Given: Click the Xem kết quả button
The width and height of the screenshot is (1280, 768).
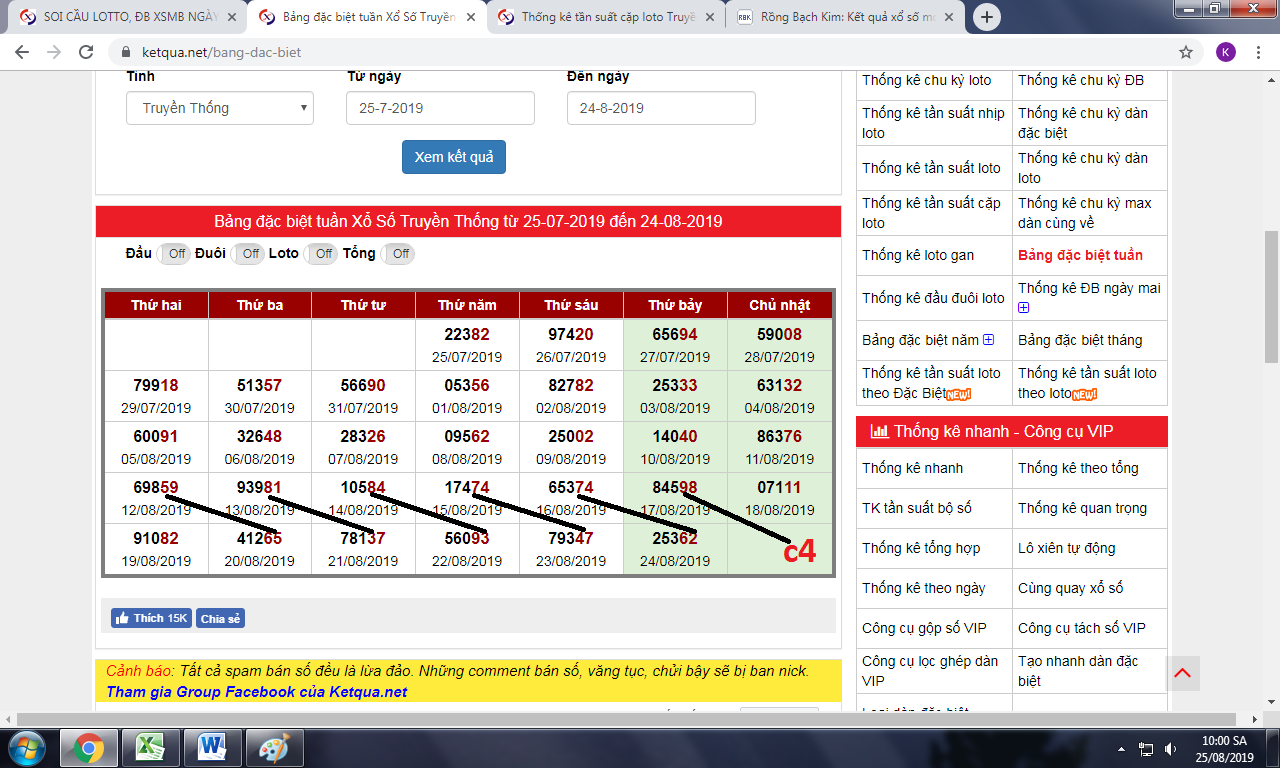Looking at the screenshot, I should point(454,157).
